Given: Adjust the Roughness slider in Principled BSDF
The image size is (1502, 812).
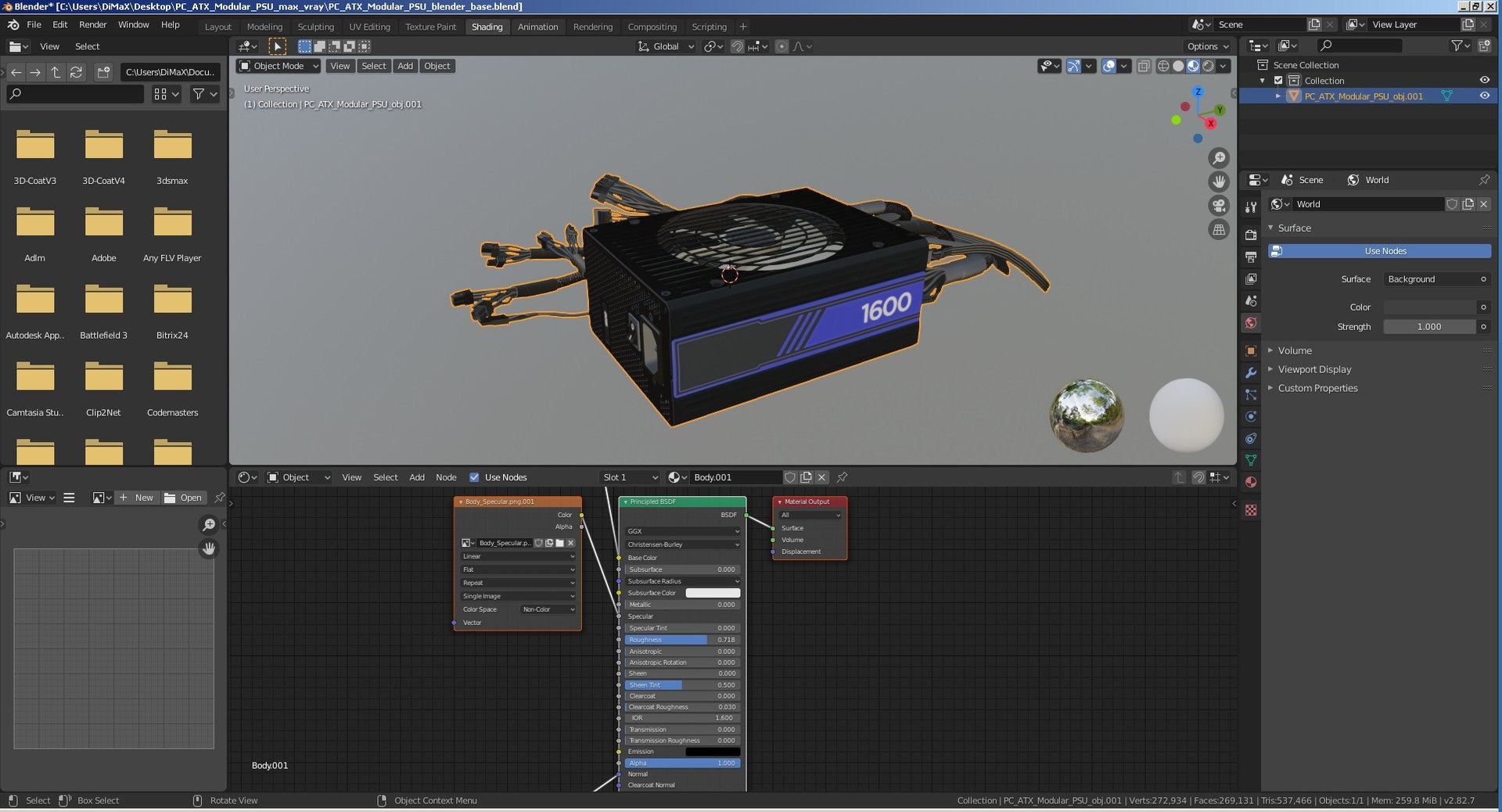Looking at the screenshot, I should tap(681, 640).
